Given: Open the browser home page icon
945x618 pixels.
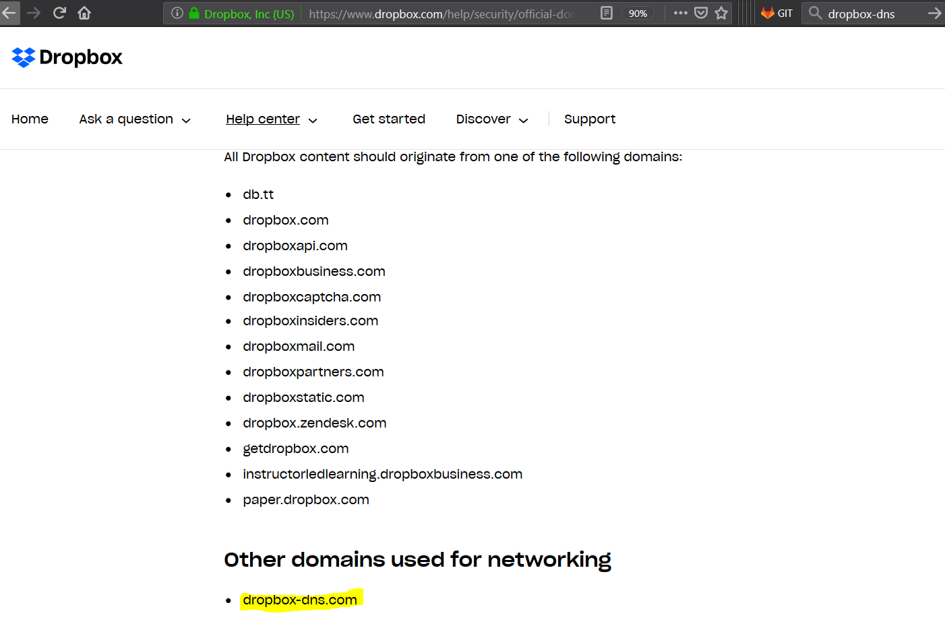Looking at the screenshot, I should click(x=84, y=13).
